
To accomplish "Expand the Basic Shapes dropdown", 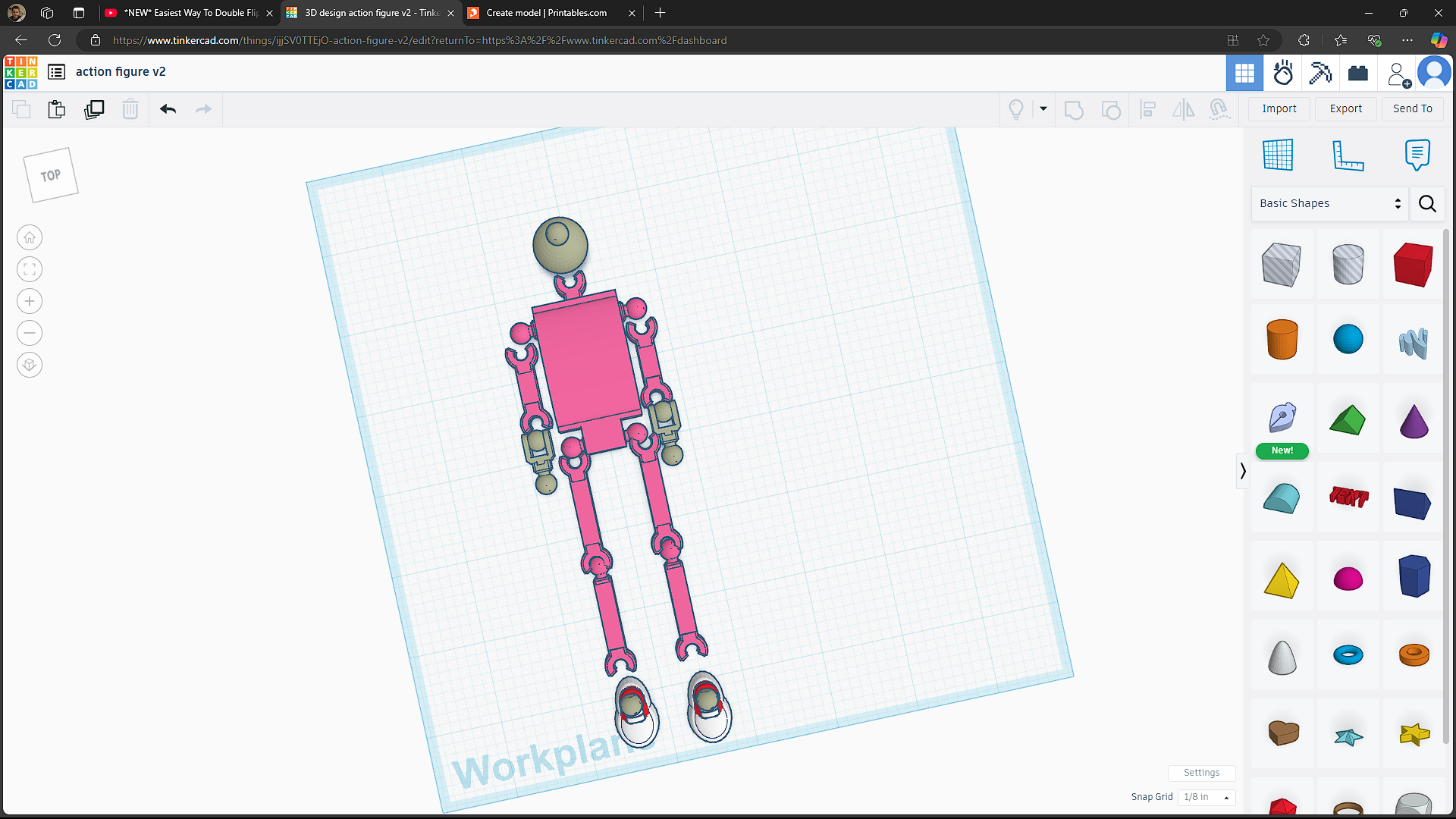I will point(1330,203).
